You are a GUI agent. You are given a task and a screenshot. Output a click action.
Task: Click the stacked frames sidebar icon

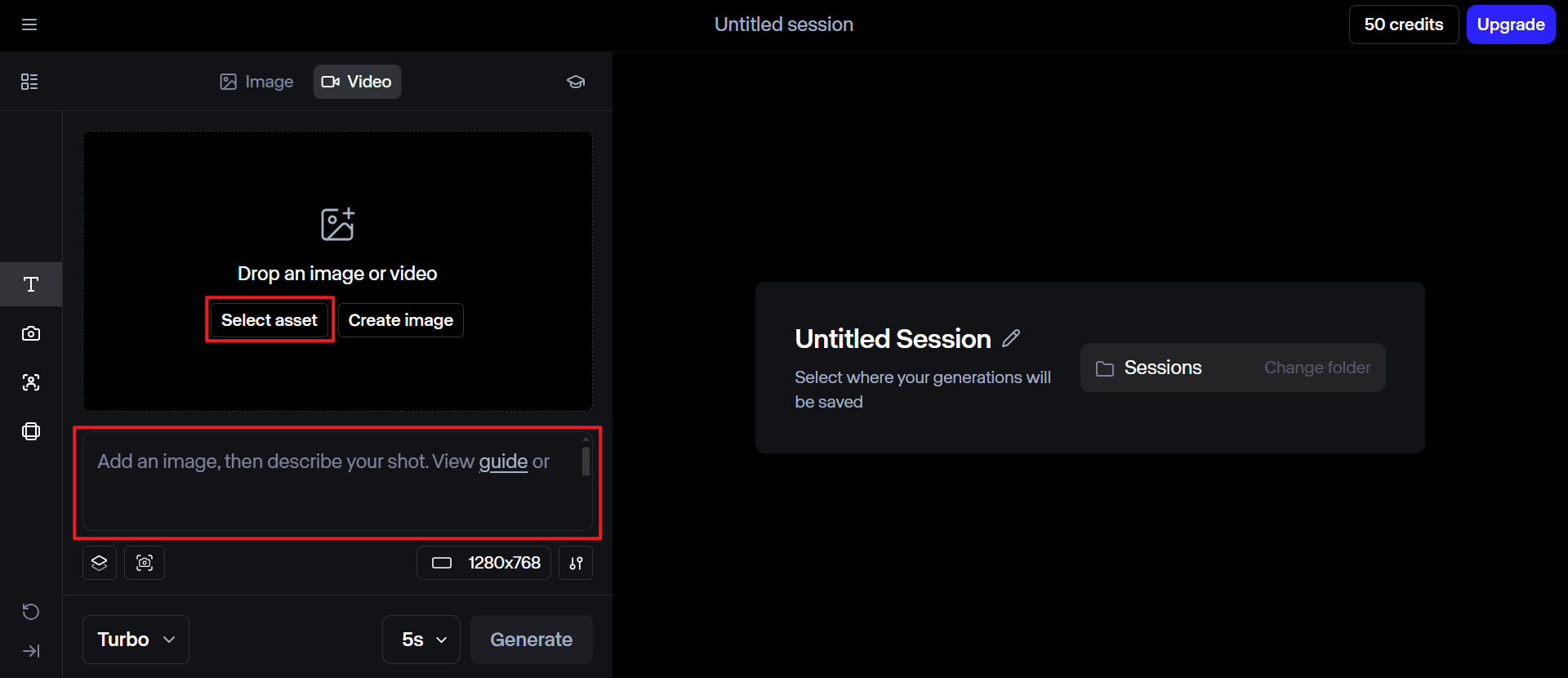31,431
